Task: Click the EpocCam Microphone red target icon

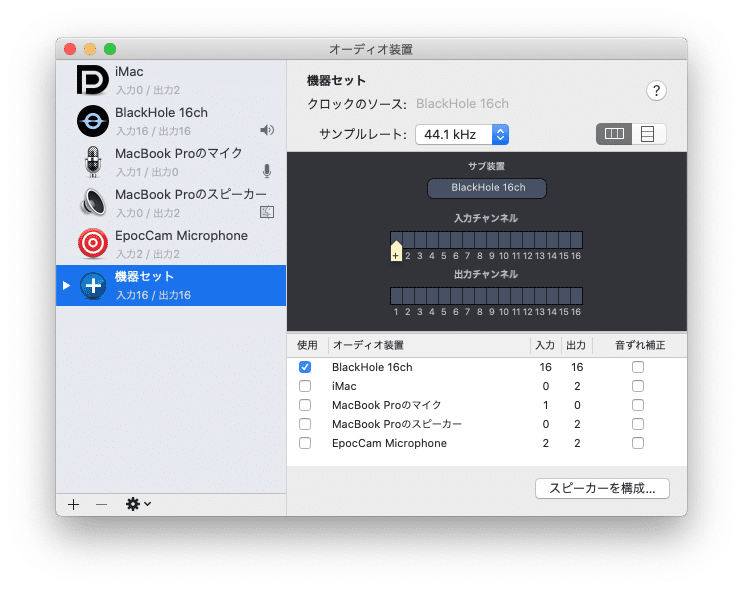Action: coord(93,244)
